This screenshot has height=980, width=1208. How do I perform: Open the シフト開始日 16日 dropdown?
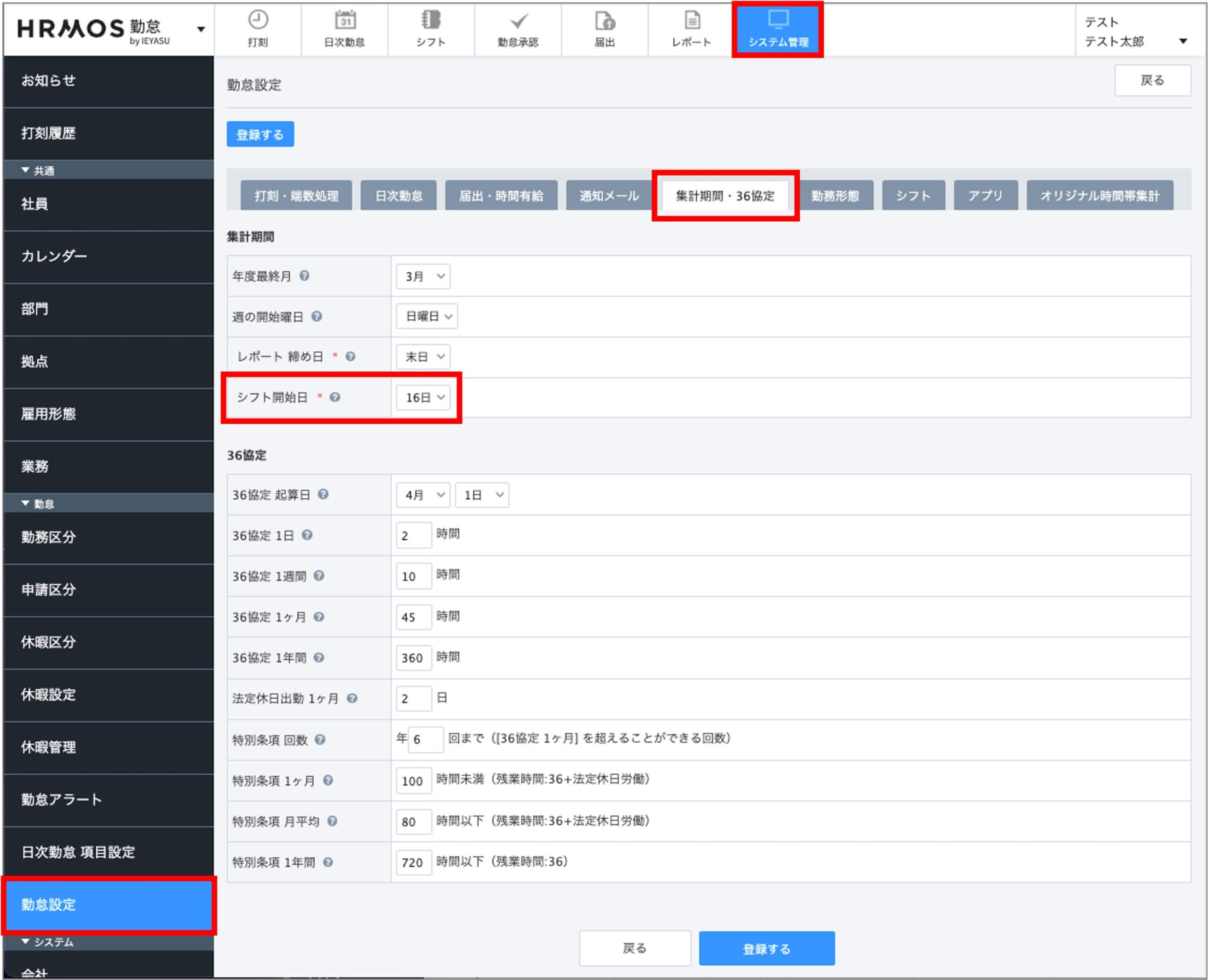pyautogui.click(x=423, y=397)
